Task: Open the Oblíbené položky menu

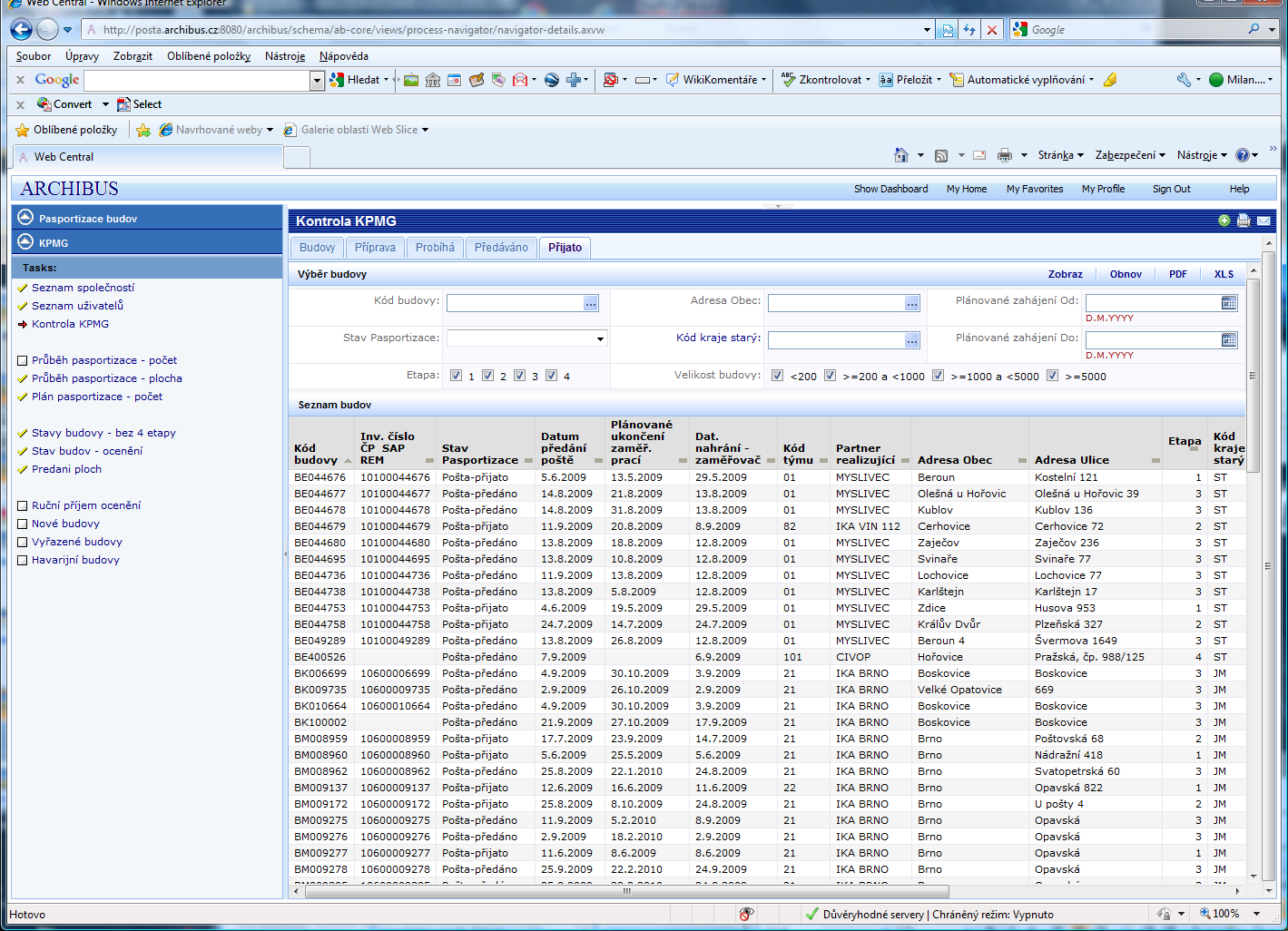Action: tap(209, 56)
